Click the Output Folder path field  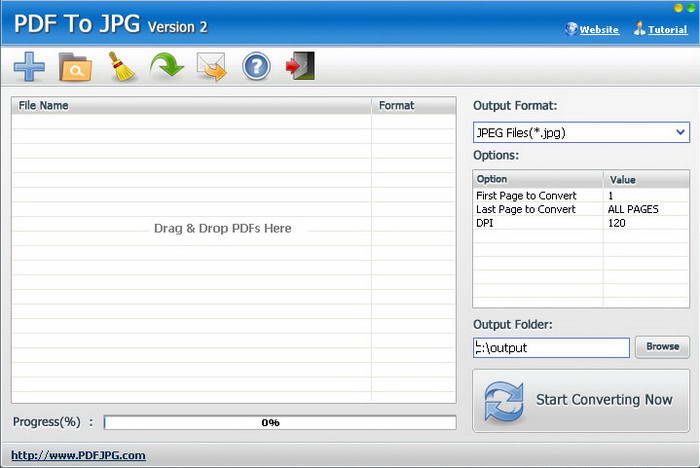pyautogui.click(x=551, y=347)
